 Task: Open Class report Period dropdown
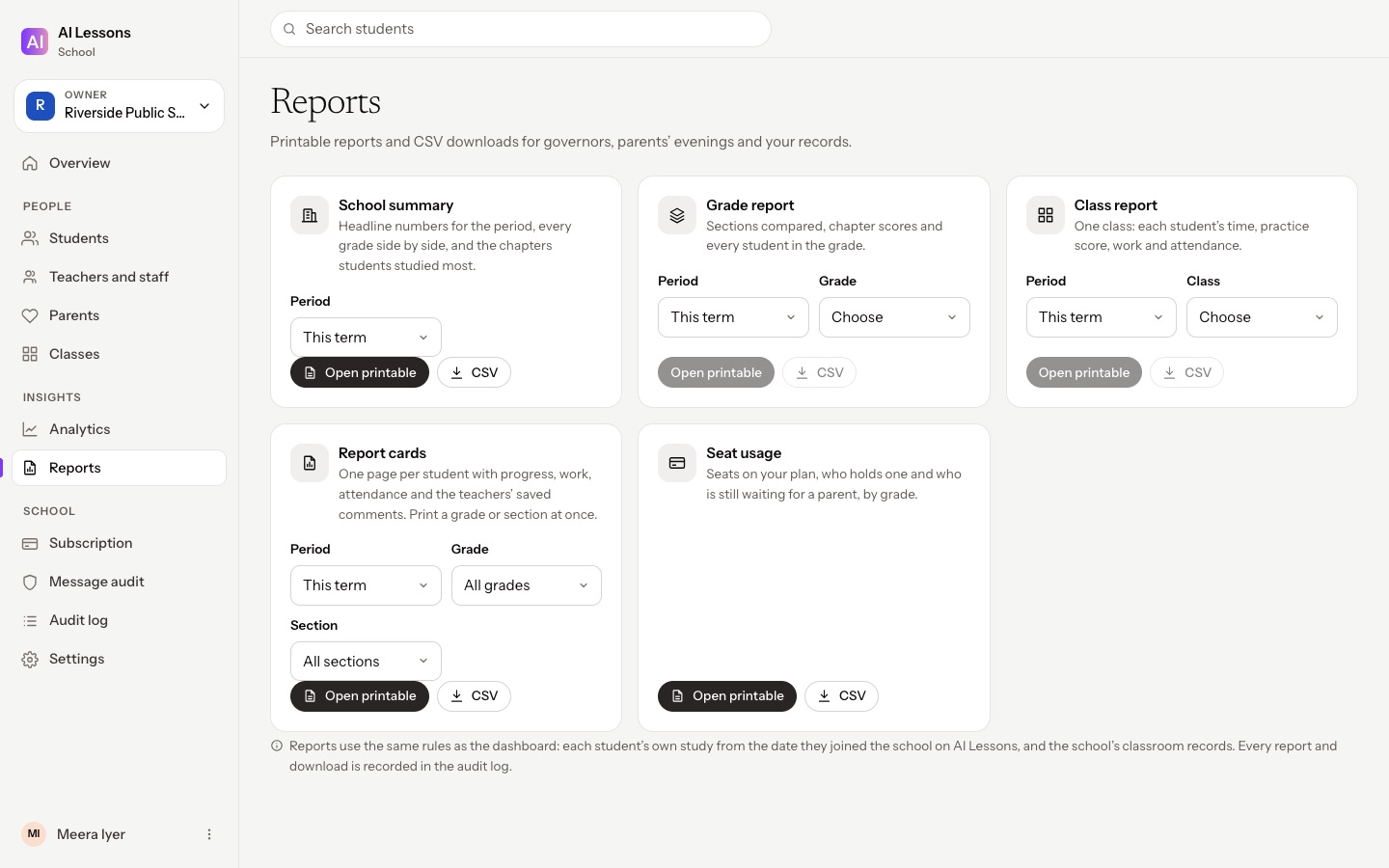tap(1101, 317)
